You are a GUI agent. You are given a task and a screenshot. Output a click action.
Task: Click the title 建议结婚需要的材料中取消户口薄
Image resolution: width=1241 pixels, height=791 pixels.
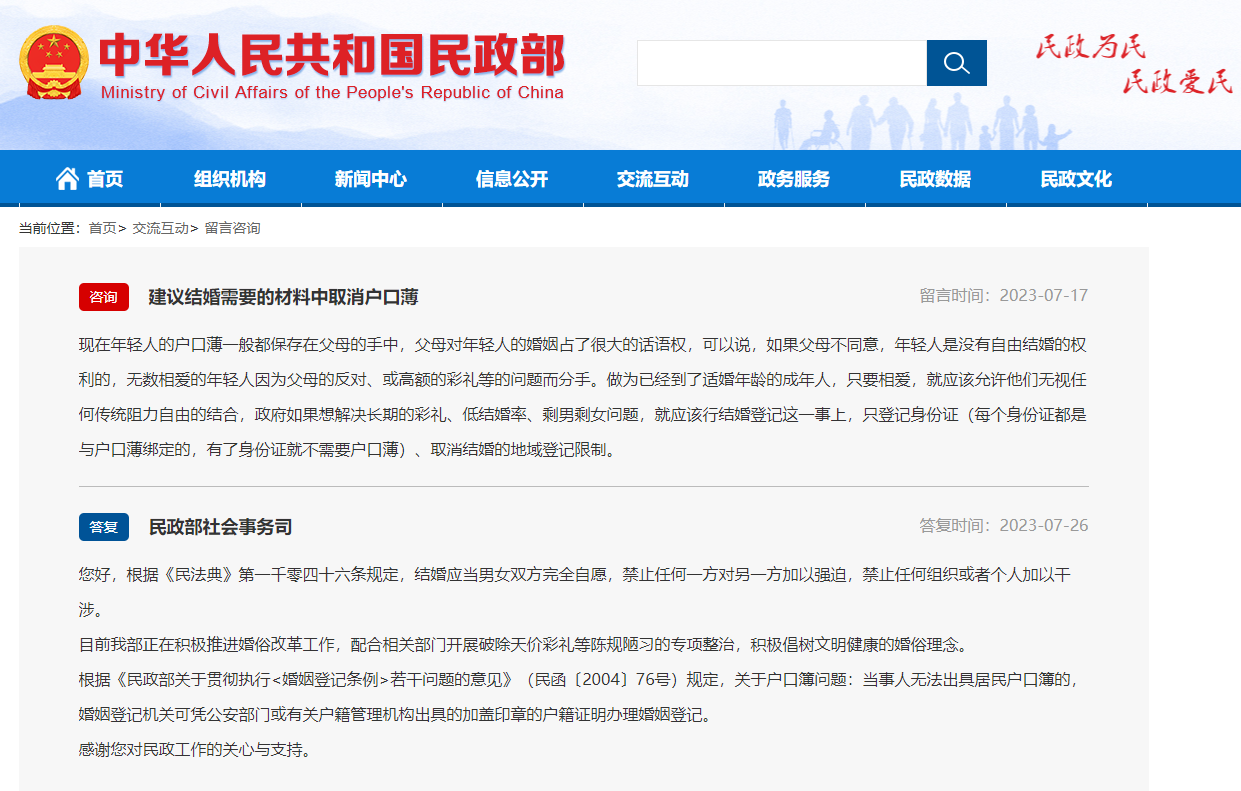pyautogui.click(x=283, y=297)
